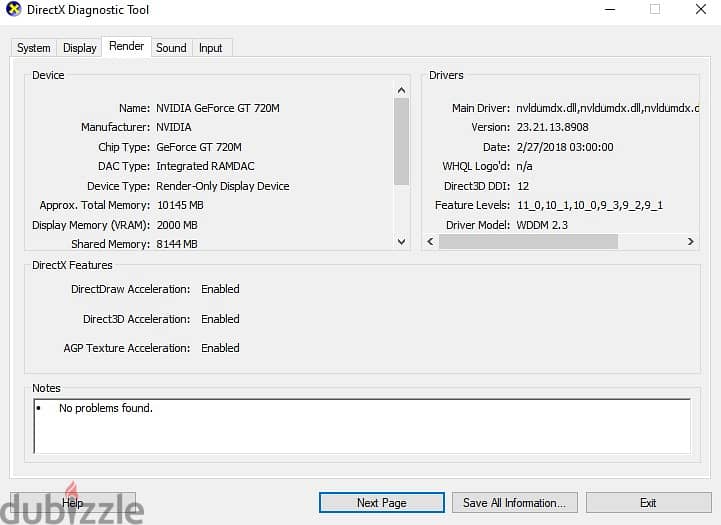This screenshot has width=721, height=525.
Task: Click Approx. Total Memory value 10145 MB
Action: 180,205
